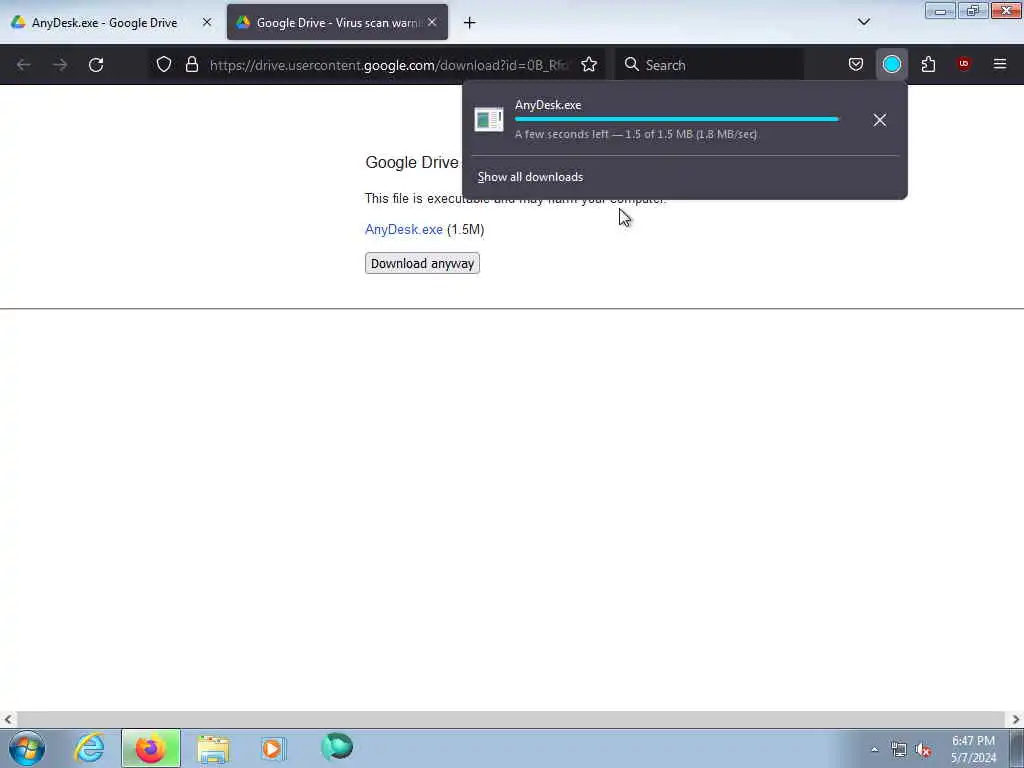Expand the list all tabs chevron

point(864,22)
